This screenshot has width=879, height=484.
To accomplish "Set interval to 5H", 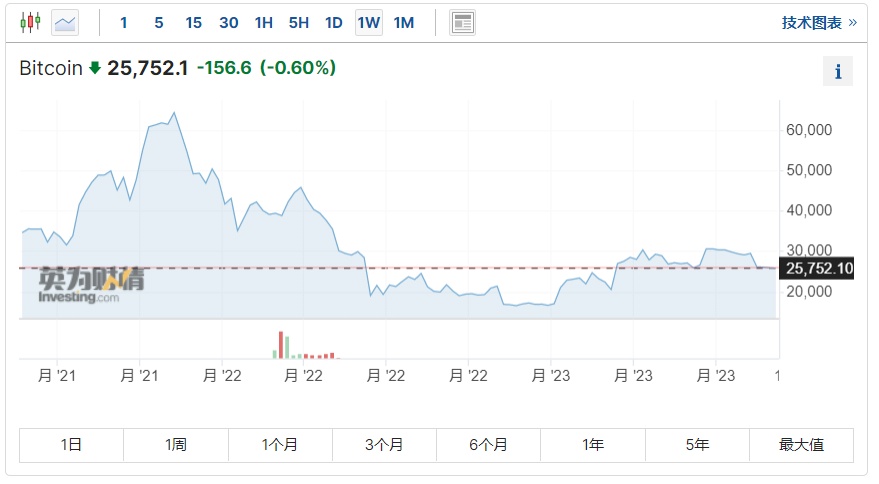I will 299,22.
